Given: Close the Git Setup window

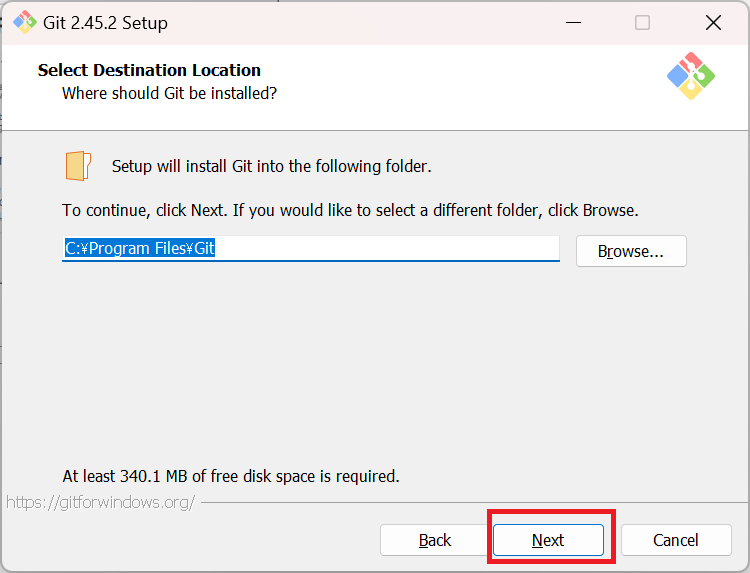Looking at the screenshot, I should (712, 22).
